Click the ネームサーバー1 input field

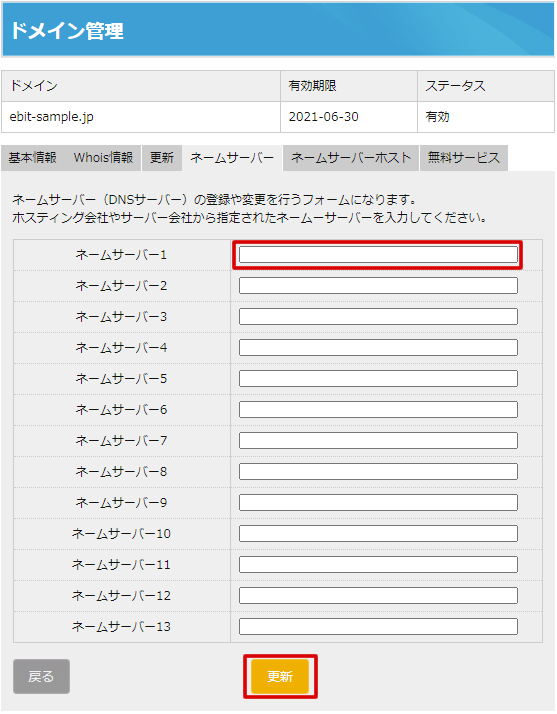(378, 255)
